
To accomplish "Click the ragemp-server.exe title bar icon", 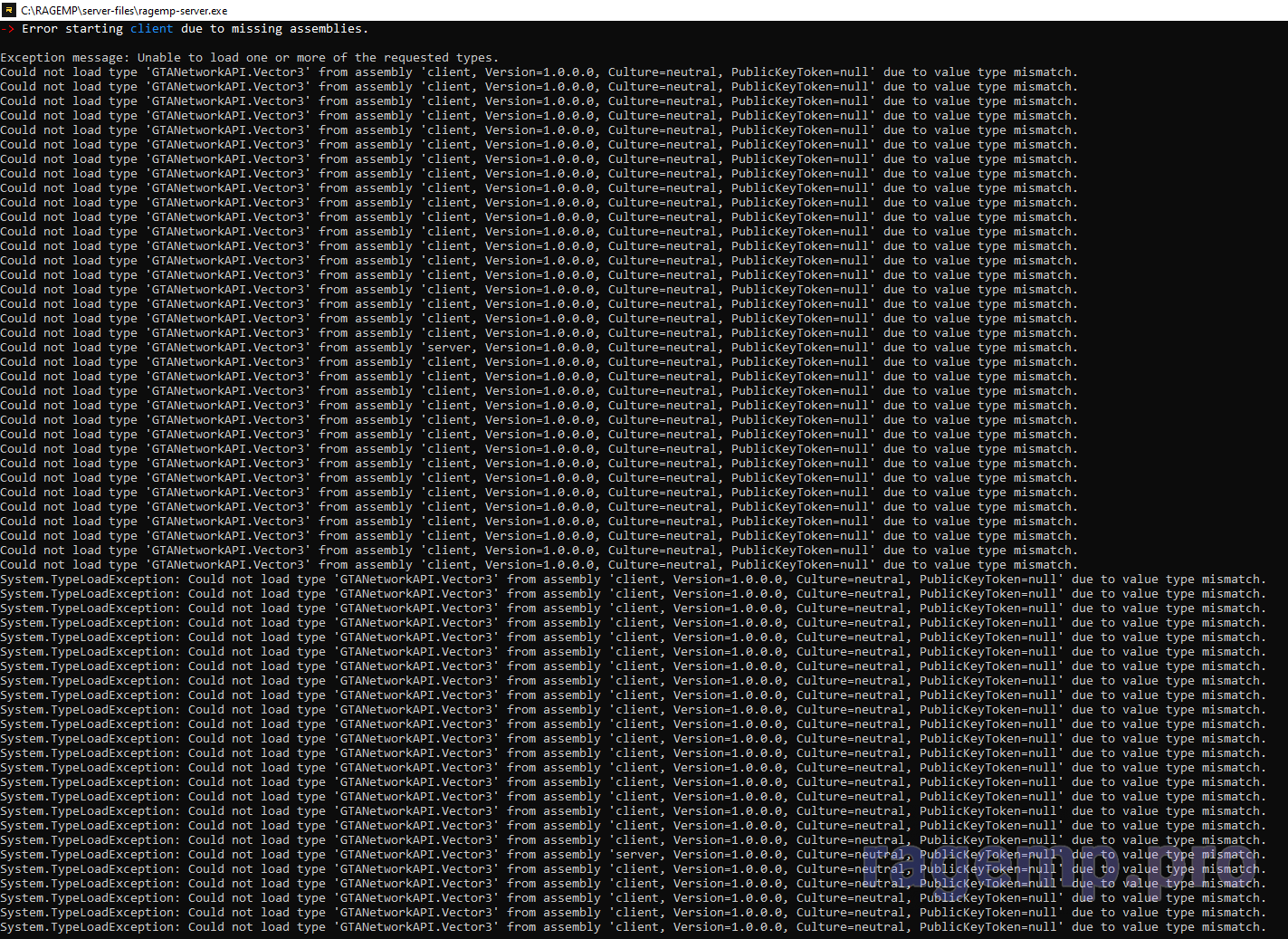I will (x=9, y=10).
